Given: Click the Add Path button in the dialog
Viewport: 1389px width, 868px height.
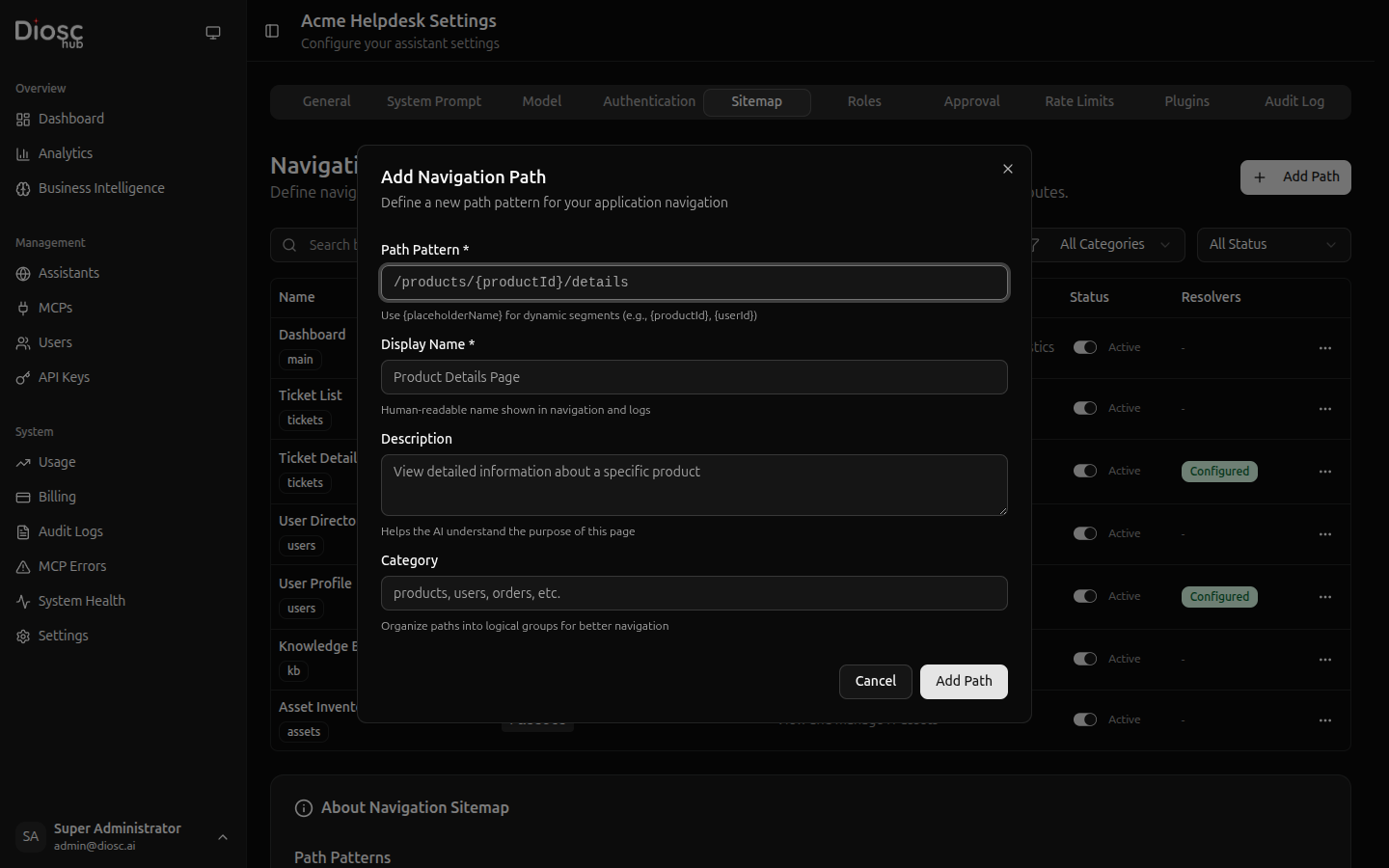Looking at the screenshot, I should (964, 681).
